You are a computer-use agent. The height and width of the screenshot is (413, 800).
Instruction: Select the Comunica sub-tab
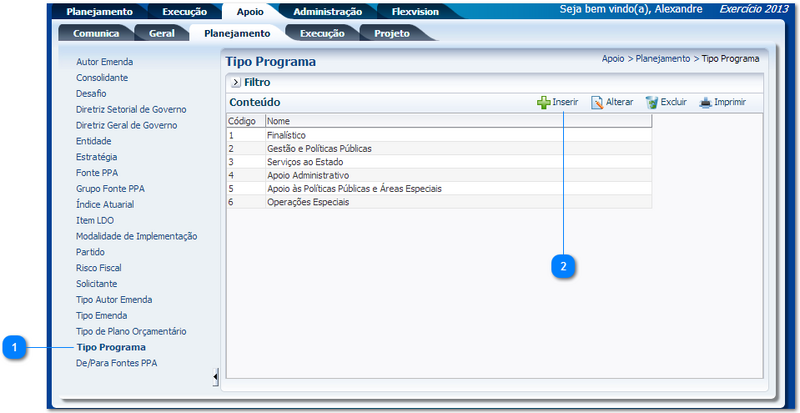(95, 33)
